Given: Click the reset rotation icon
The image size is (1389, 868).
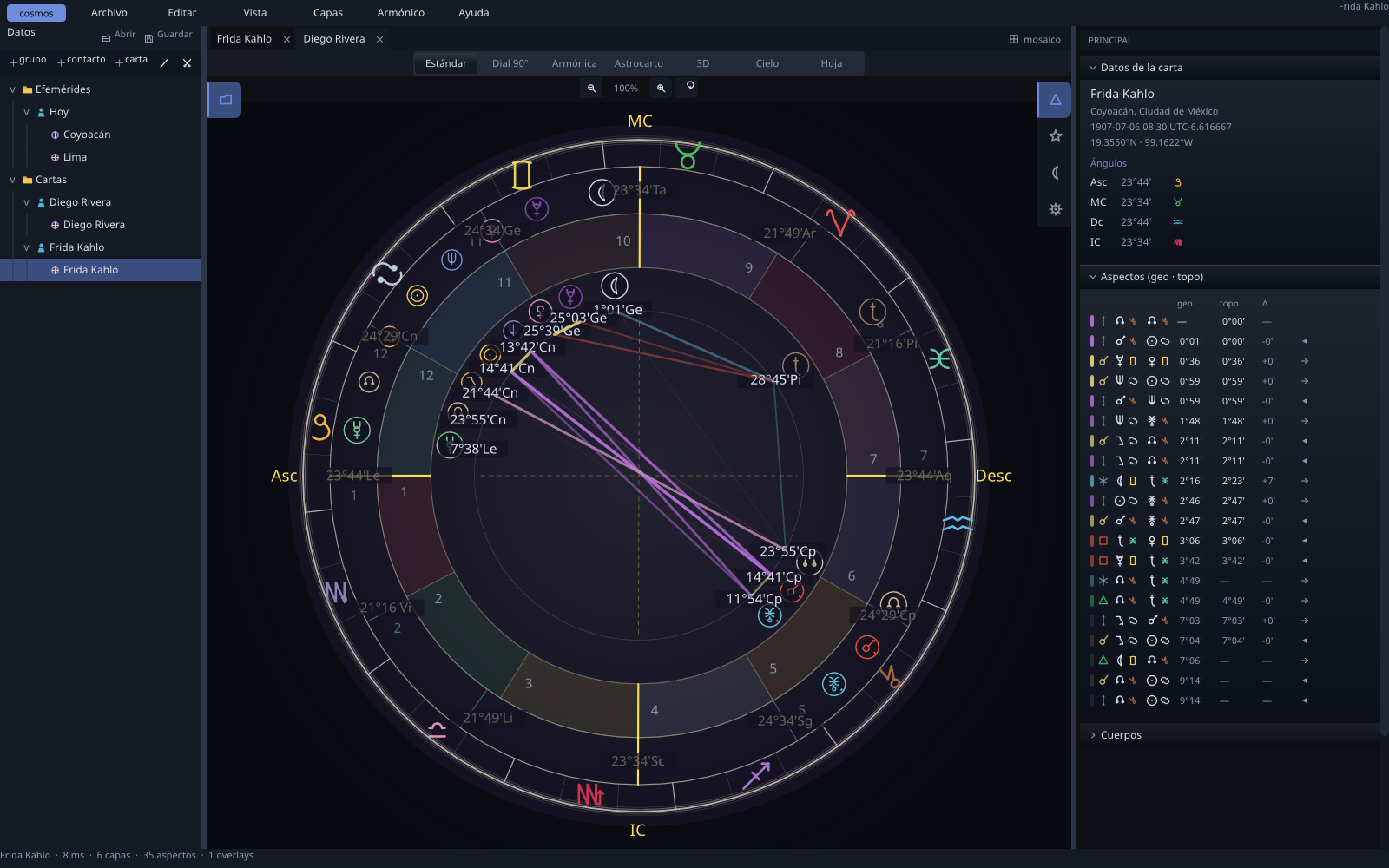Looking at the screenshot, I should 690,86.
